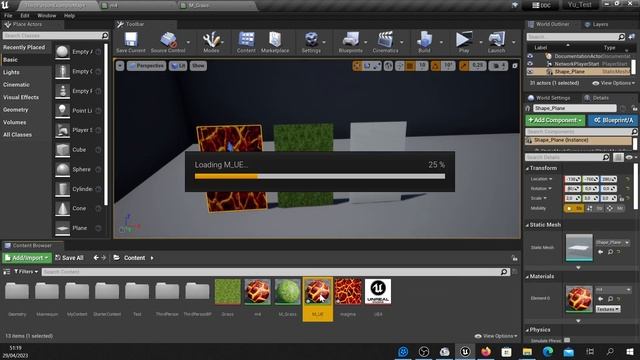Go back in Content Browser history
The height and width of the screenshot is (360, 640).
coord(96,258)
